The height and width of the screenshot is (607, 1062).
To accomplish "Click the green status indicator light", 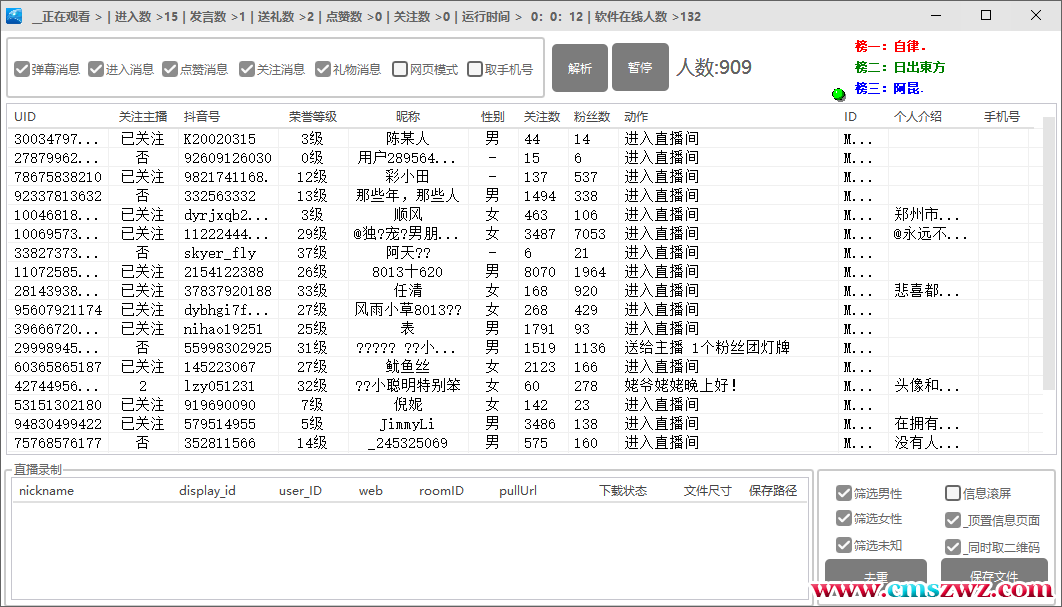I will click(838, 94).
